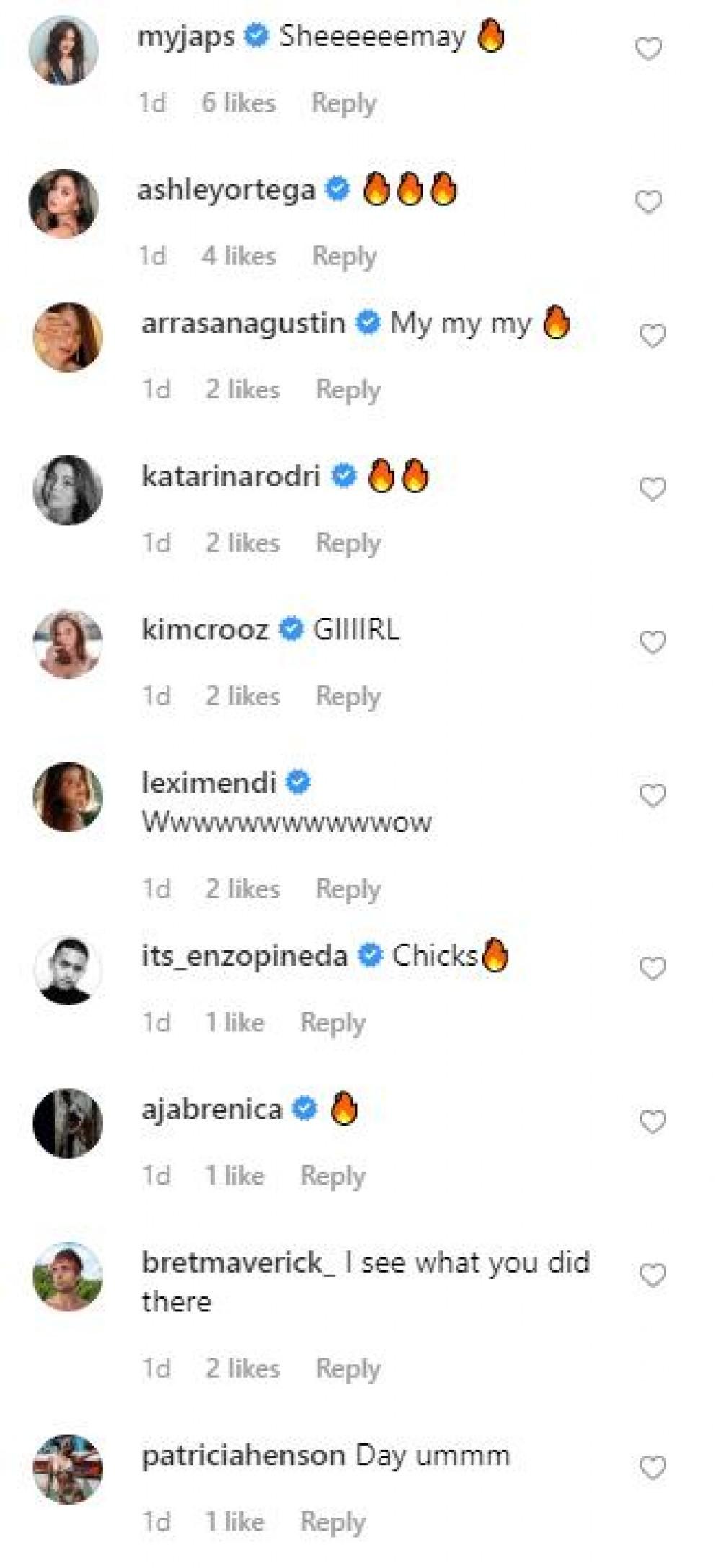The width and height of the screenshot is (721, 1568).
Task: Click patriciahenson's avatar thumbnail
Action: pos(68,1469)
